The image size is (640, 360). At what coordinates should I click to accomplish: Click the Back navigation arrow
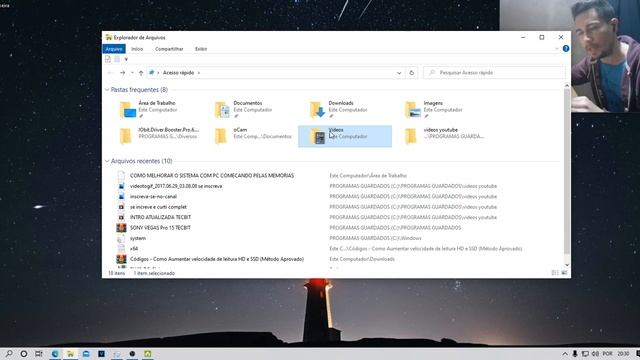(x=110, y=73)
